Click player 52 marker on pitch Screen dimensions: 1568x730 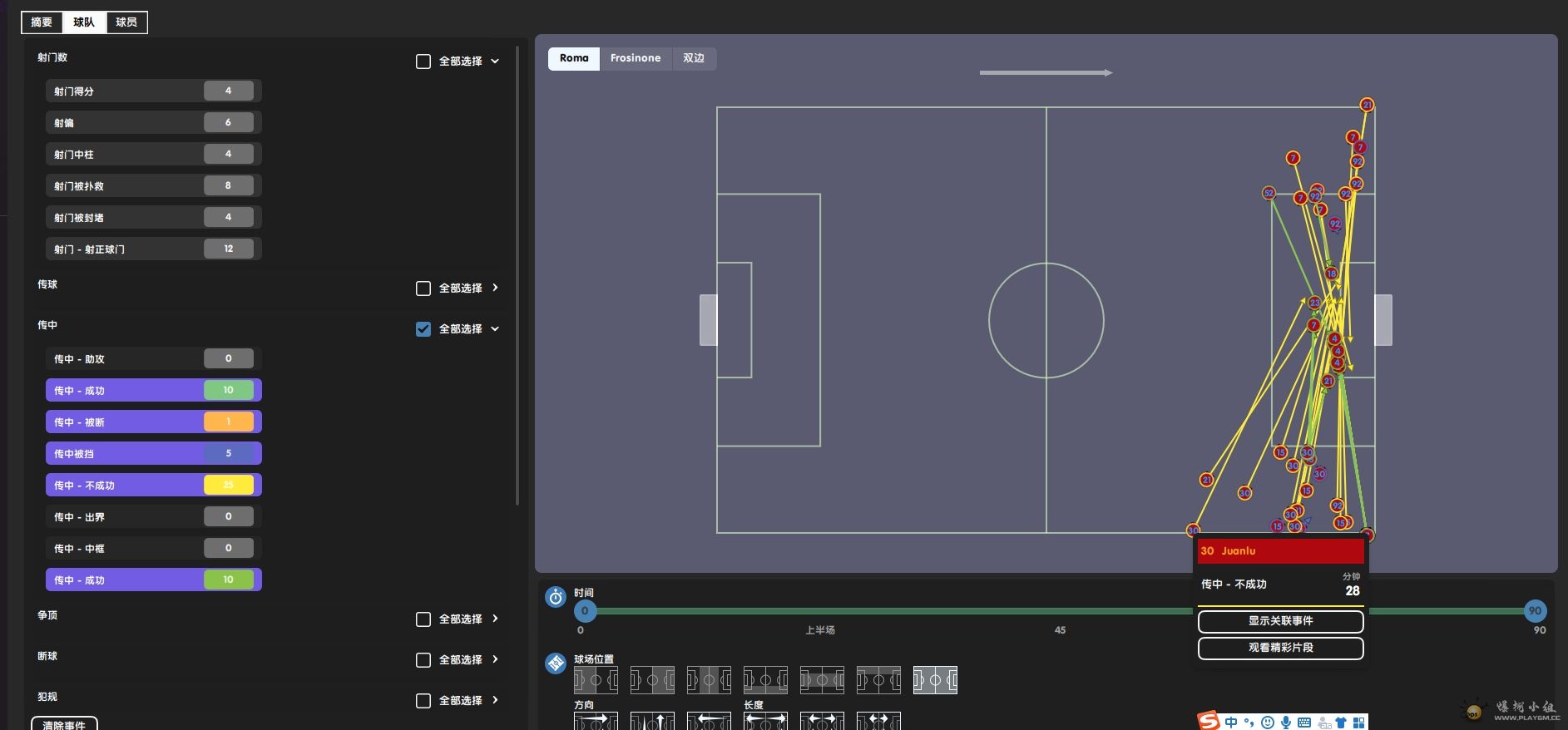pos(1269,193)
